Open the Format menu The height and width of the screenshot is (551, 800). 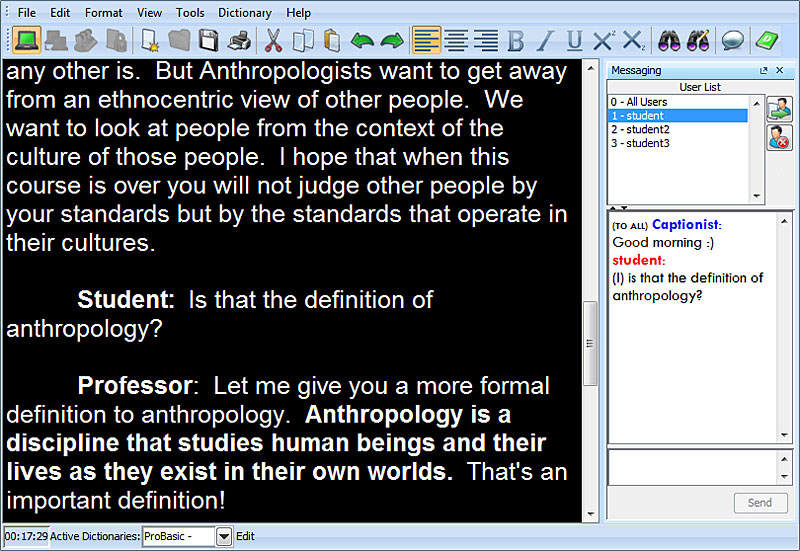(x=103, y=13)
